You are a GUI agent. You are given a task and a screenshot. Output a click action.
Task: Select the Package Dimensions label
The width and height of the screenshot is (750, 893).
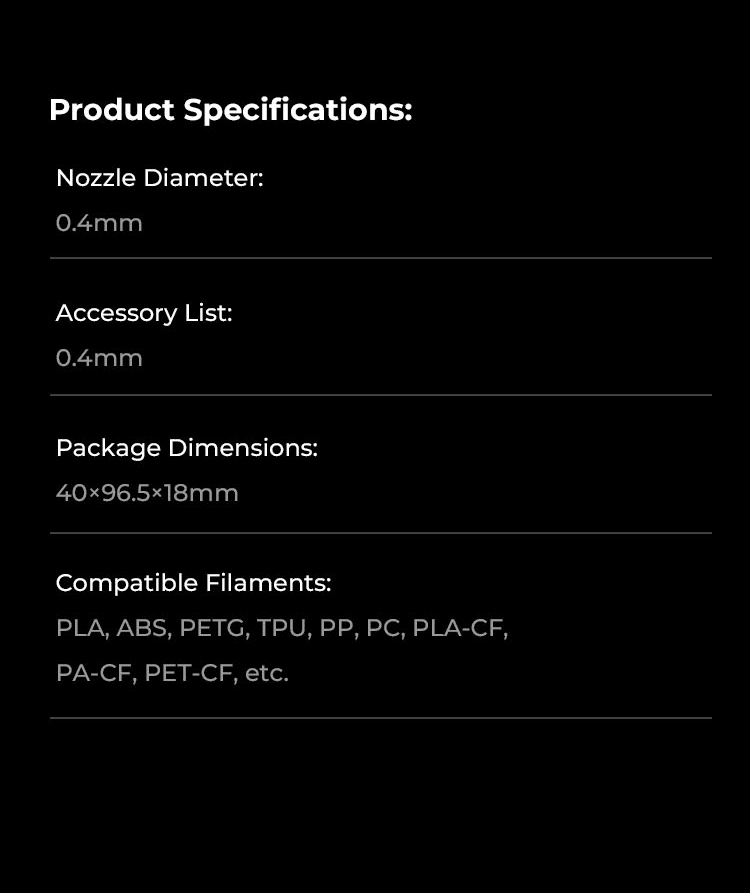[x=187, y=448]
